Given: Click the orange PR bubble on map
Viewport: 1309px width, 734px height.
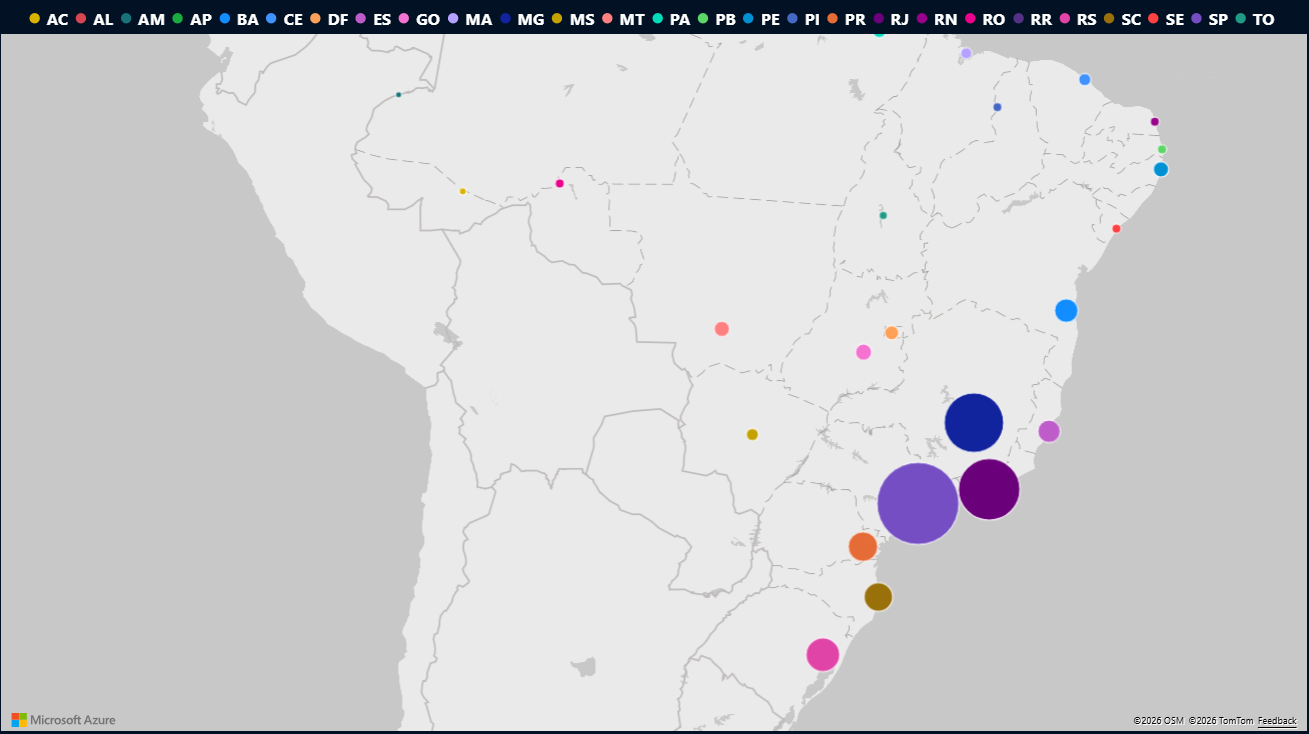Looking at the screenshot, I should tap(862, 546).
